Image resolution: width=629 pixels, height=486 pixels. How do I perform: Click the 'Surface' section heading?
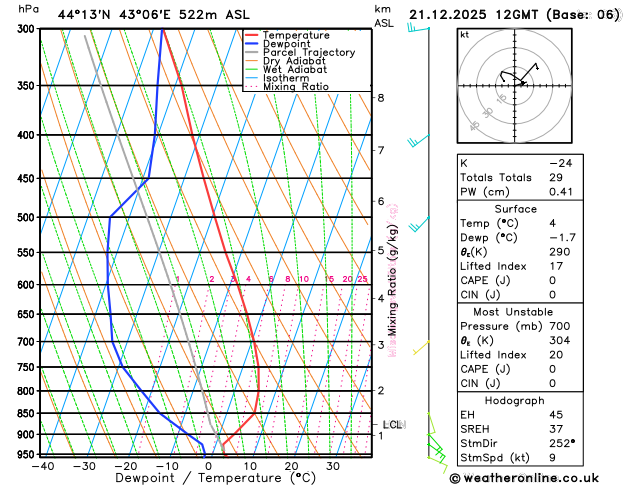click(x=515, y=209)
